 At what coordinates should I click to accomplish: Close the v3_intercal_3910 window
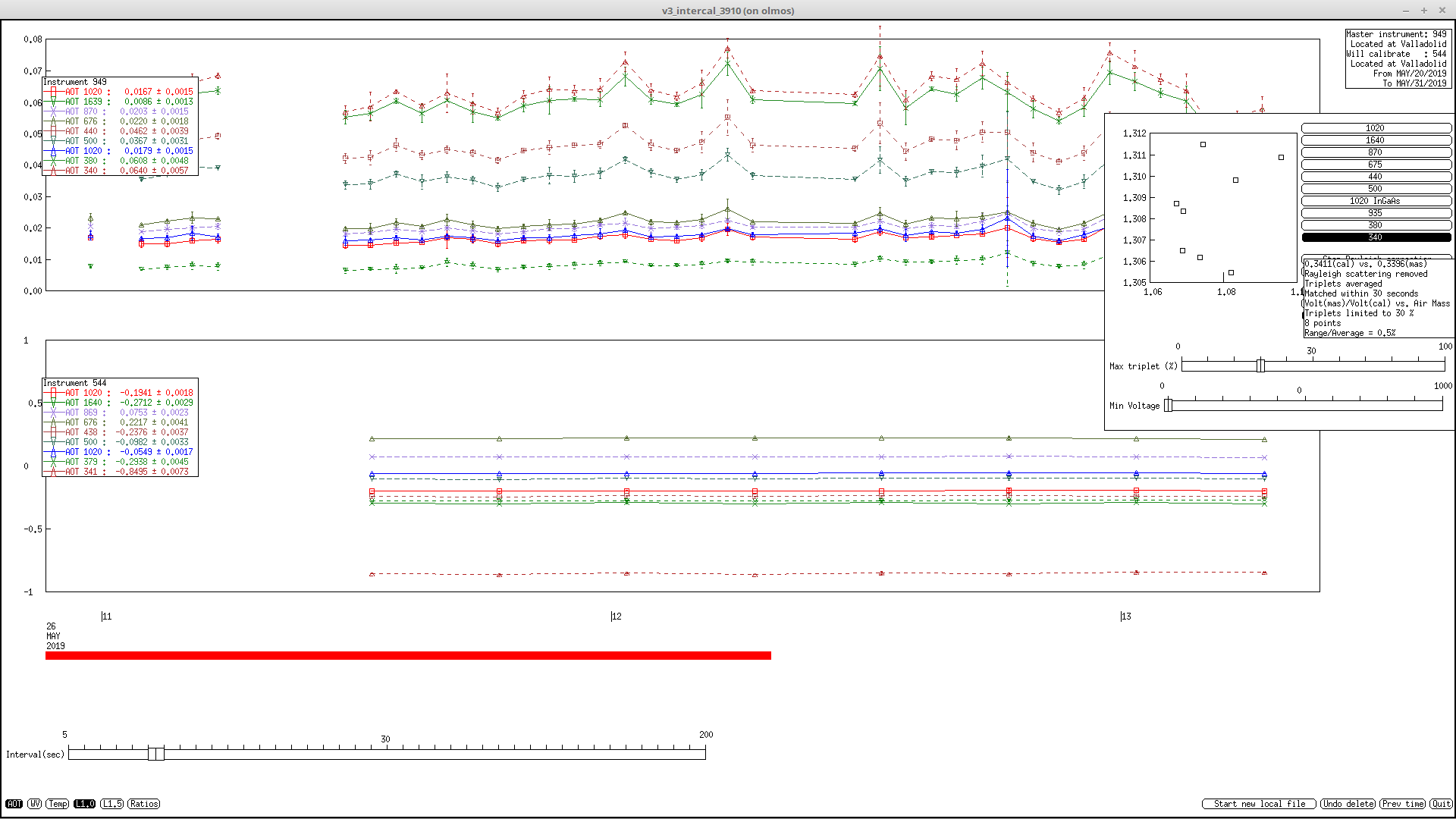click(1442, 11)
